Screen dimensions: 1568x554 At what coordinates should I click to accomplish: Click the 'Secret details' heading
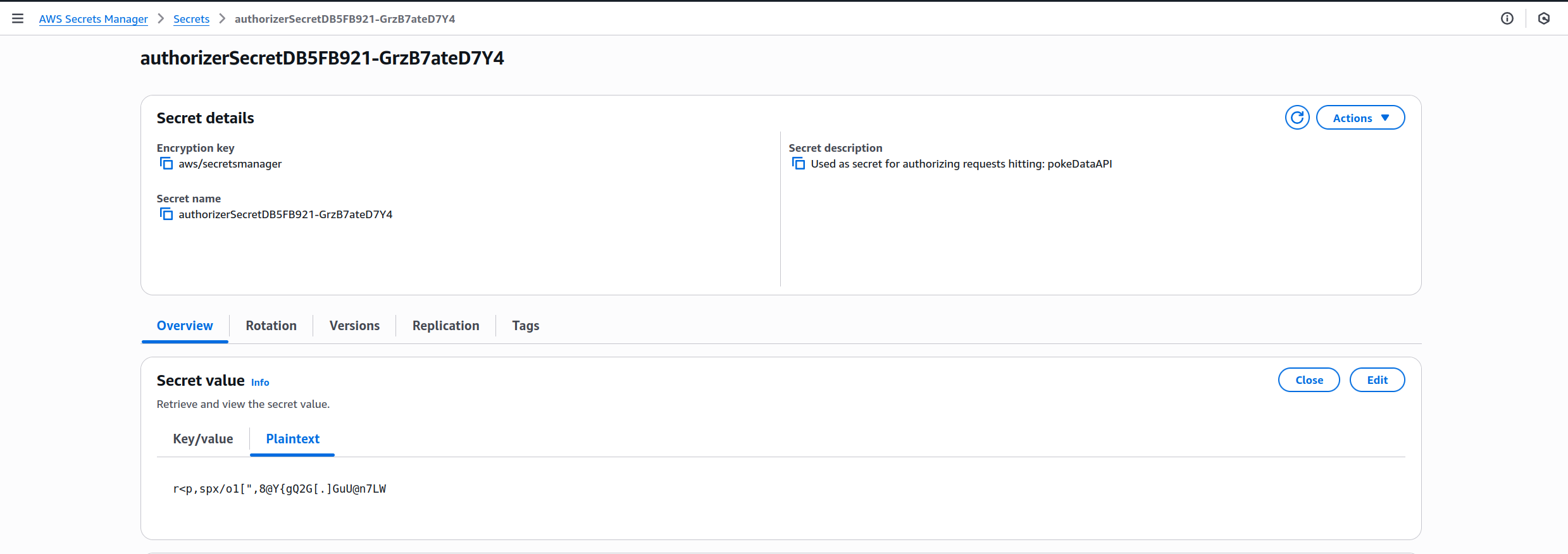click(205, 118)
